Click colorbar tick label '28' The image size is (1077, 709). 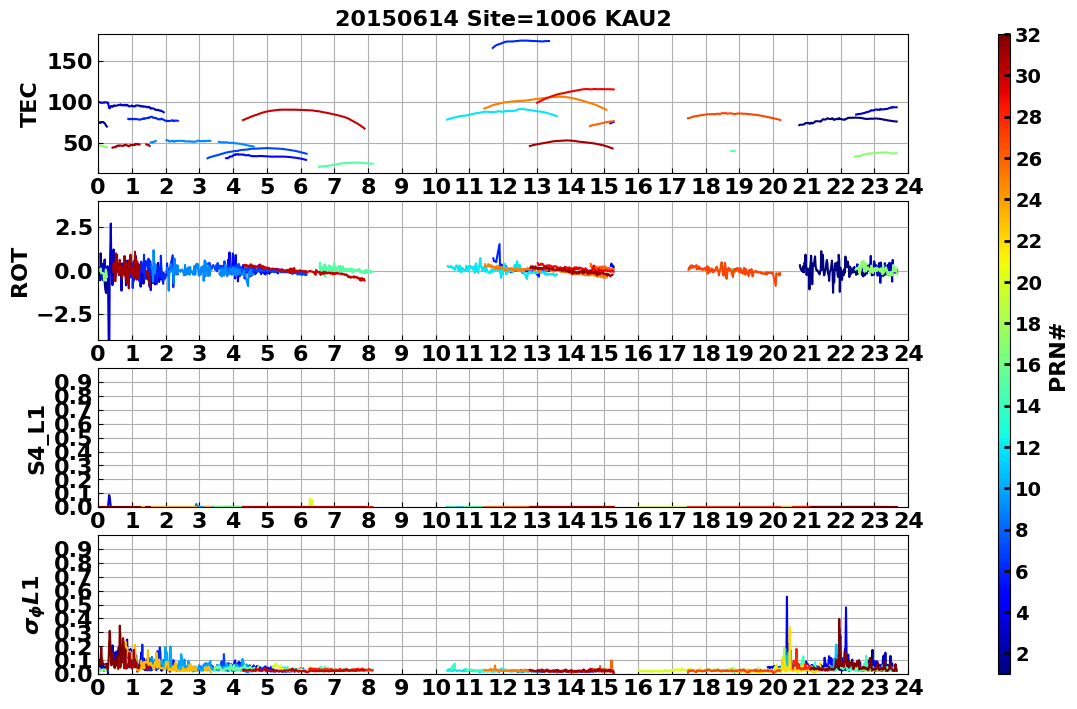[x=1028, y=117]
